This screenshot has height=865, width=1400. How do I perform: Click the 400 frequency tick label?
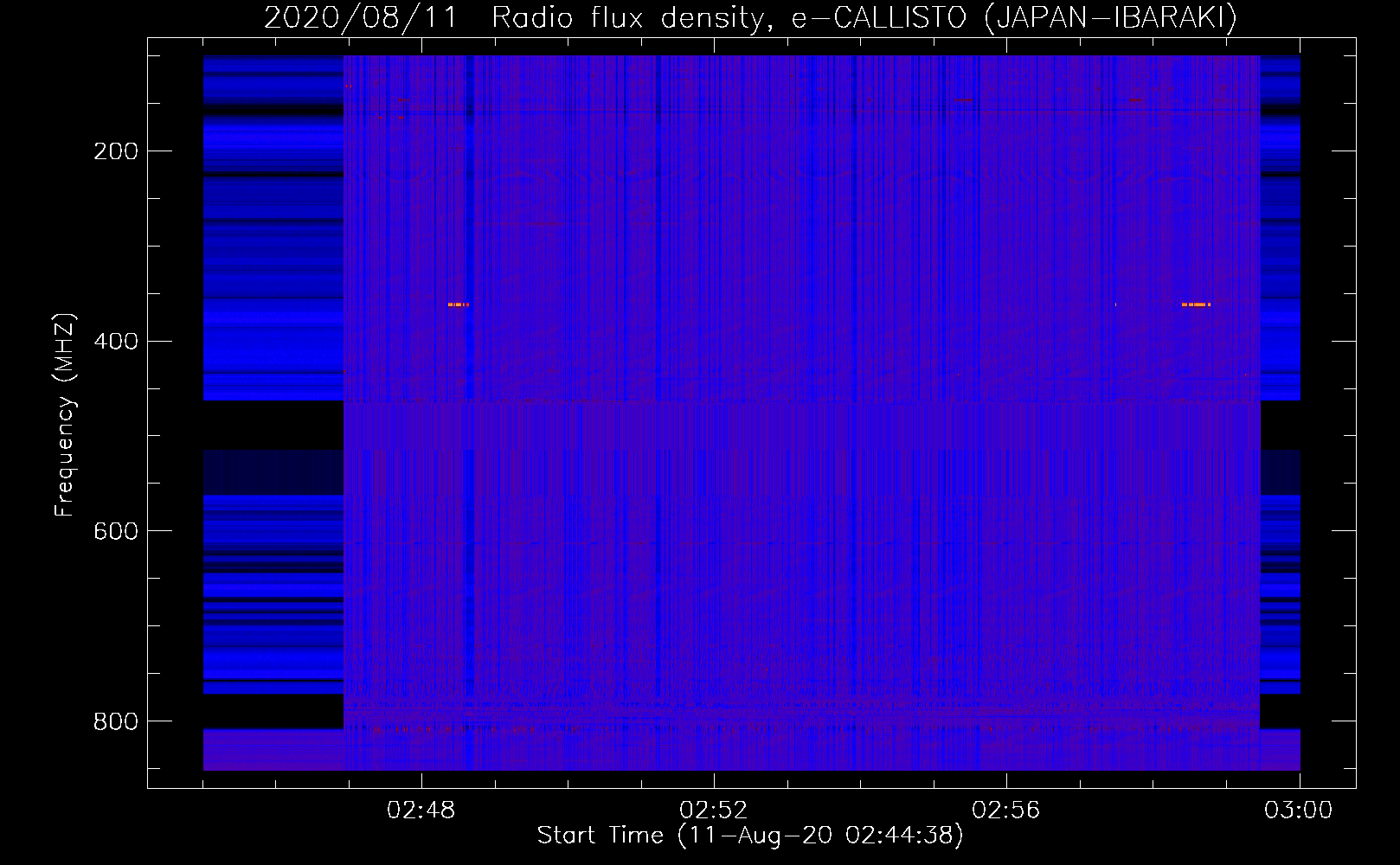click(116, 341)
